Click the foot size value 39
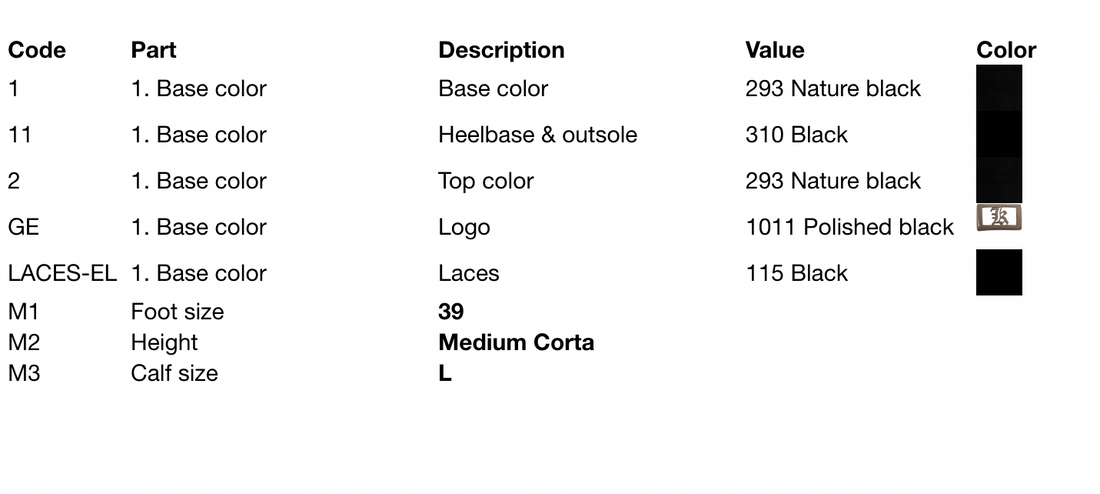 point(451,312)
